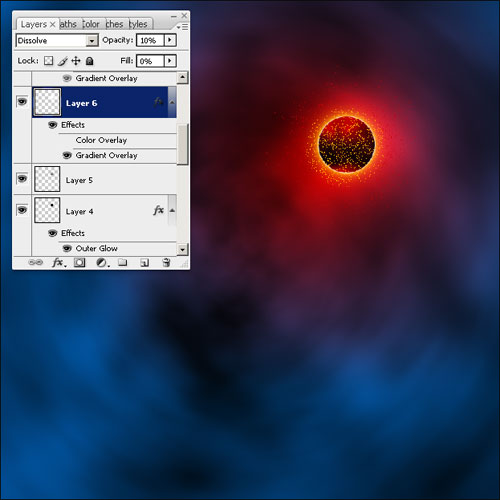Minimize the Layers panel
The image size is (500, 500).
[174, 16]
